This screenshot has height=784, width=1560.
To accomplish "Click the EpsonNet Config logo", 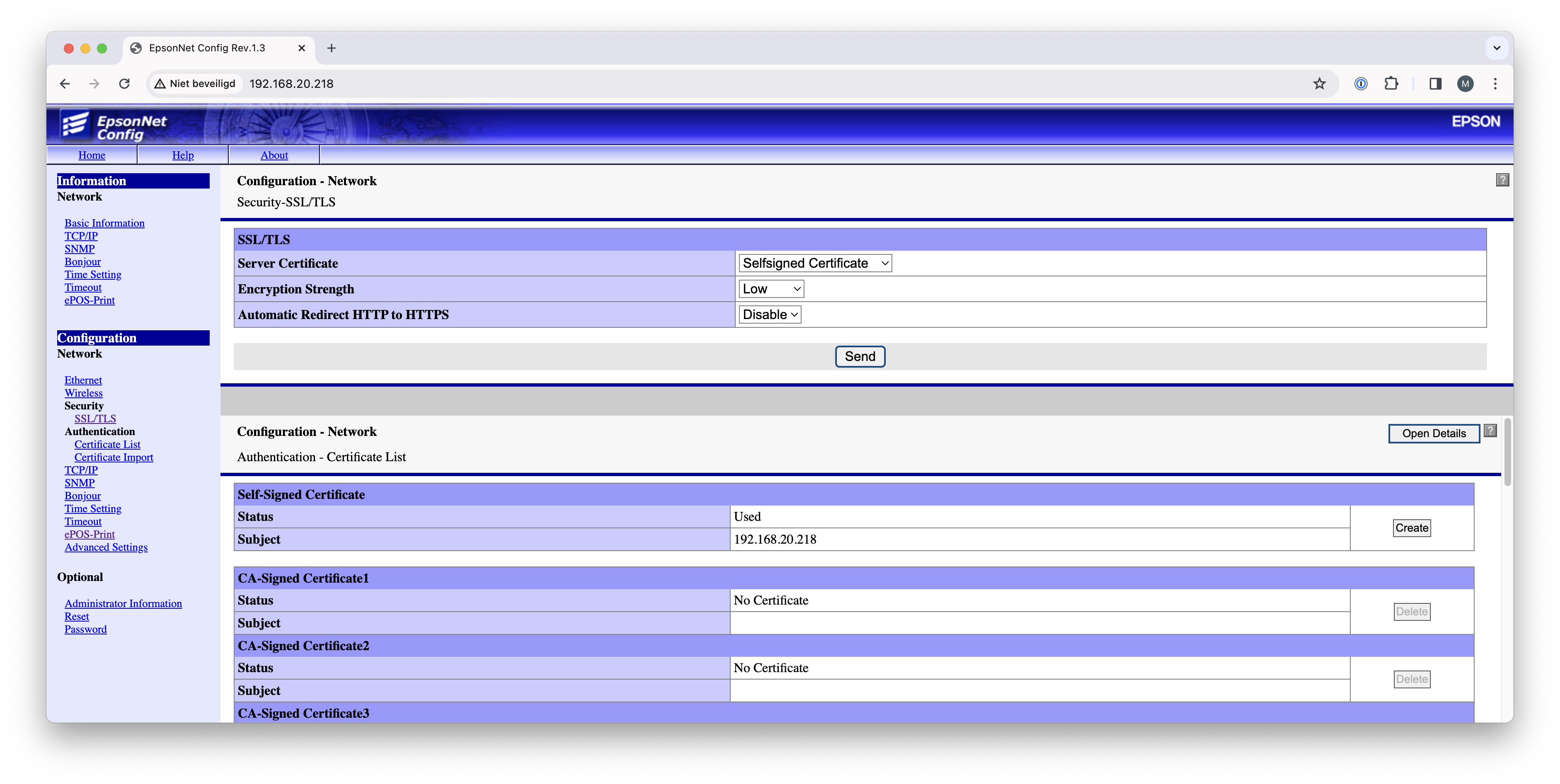I will [114, 125].
